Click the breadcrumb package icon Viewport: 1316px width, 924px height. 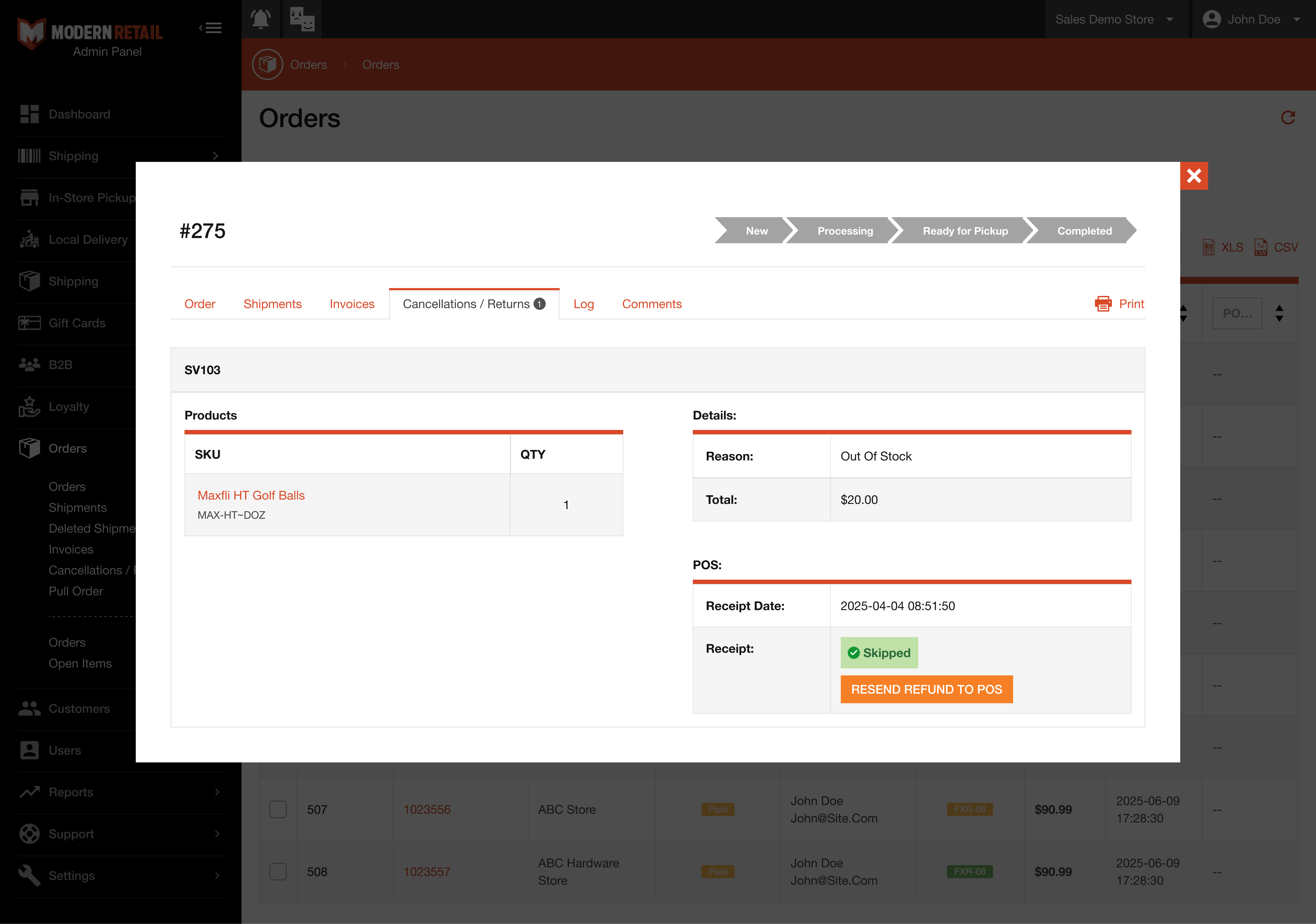click(268, 64)
